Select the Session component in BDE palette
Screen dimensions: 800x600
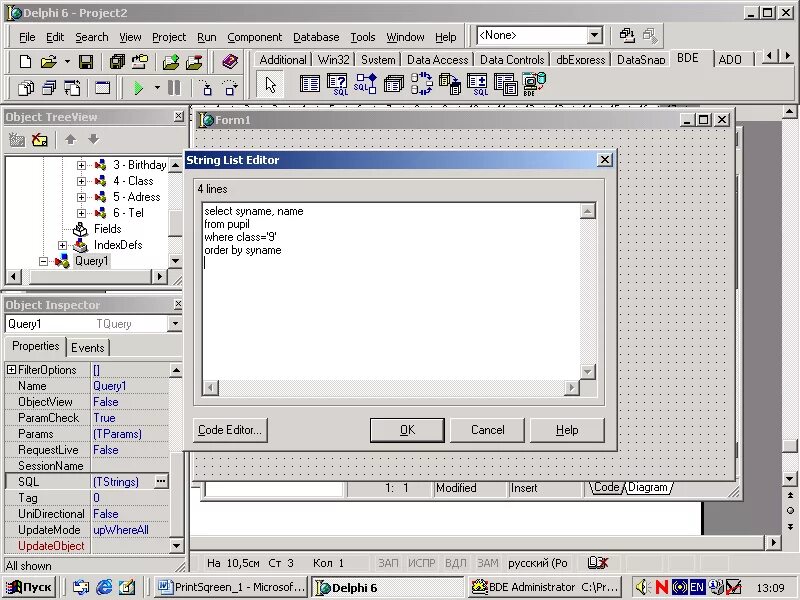tap(421, 84)
